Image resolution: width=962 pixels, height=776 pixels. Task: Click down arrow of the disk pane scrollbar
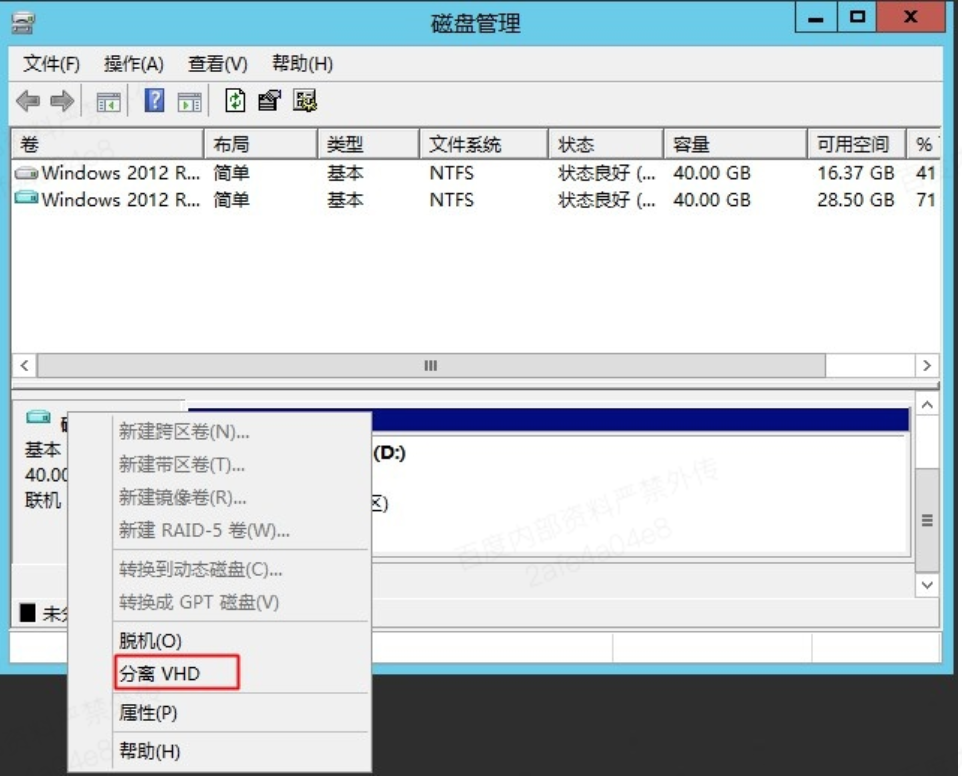pyautogui.click(x=927, y=585)
